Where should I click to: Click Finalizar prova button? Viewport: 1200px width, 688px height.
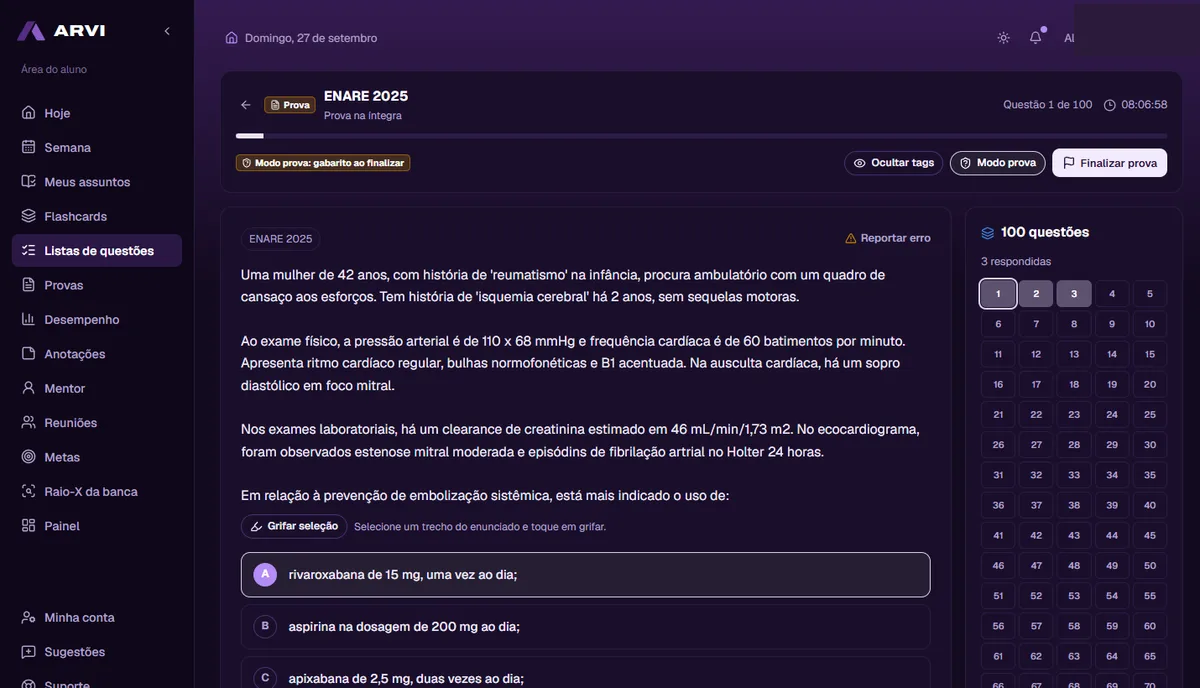point(1109,163)
